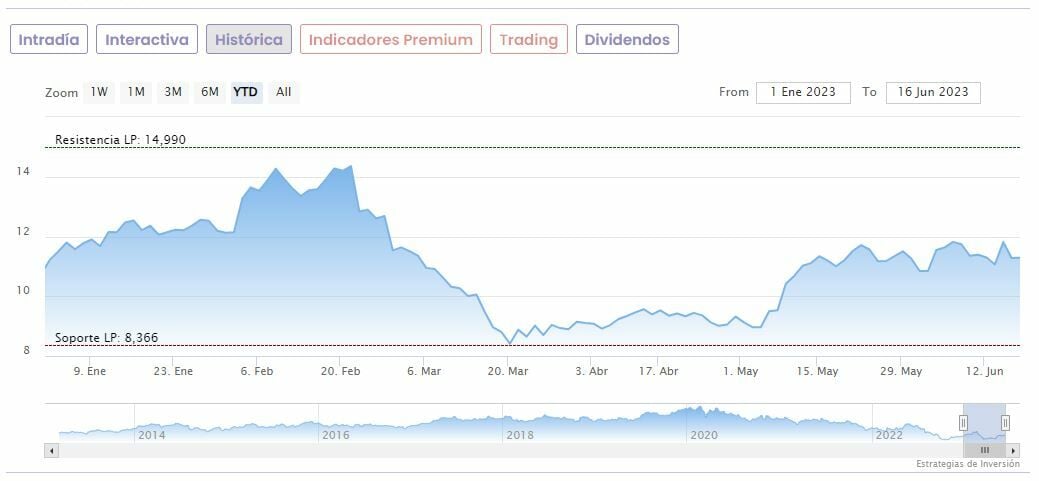1039x481 pixels.
Task: Open the Intradía tab
Action: (49, 40)
